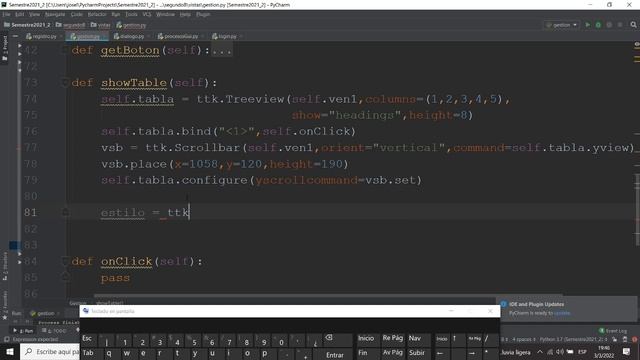Start debugging with the green bug icon
The height and width of the screenshot is (360, 640).
pos(598,25)
